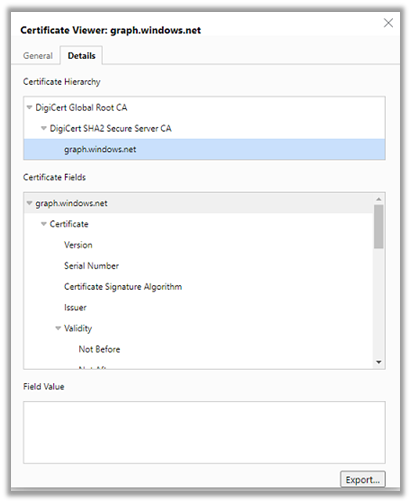Collapse the Certificate field node
Image resolution: width=411 pixels, height=503 pixels.
click(44, 224)
